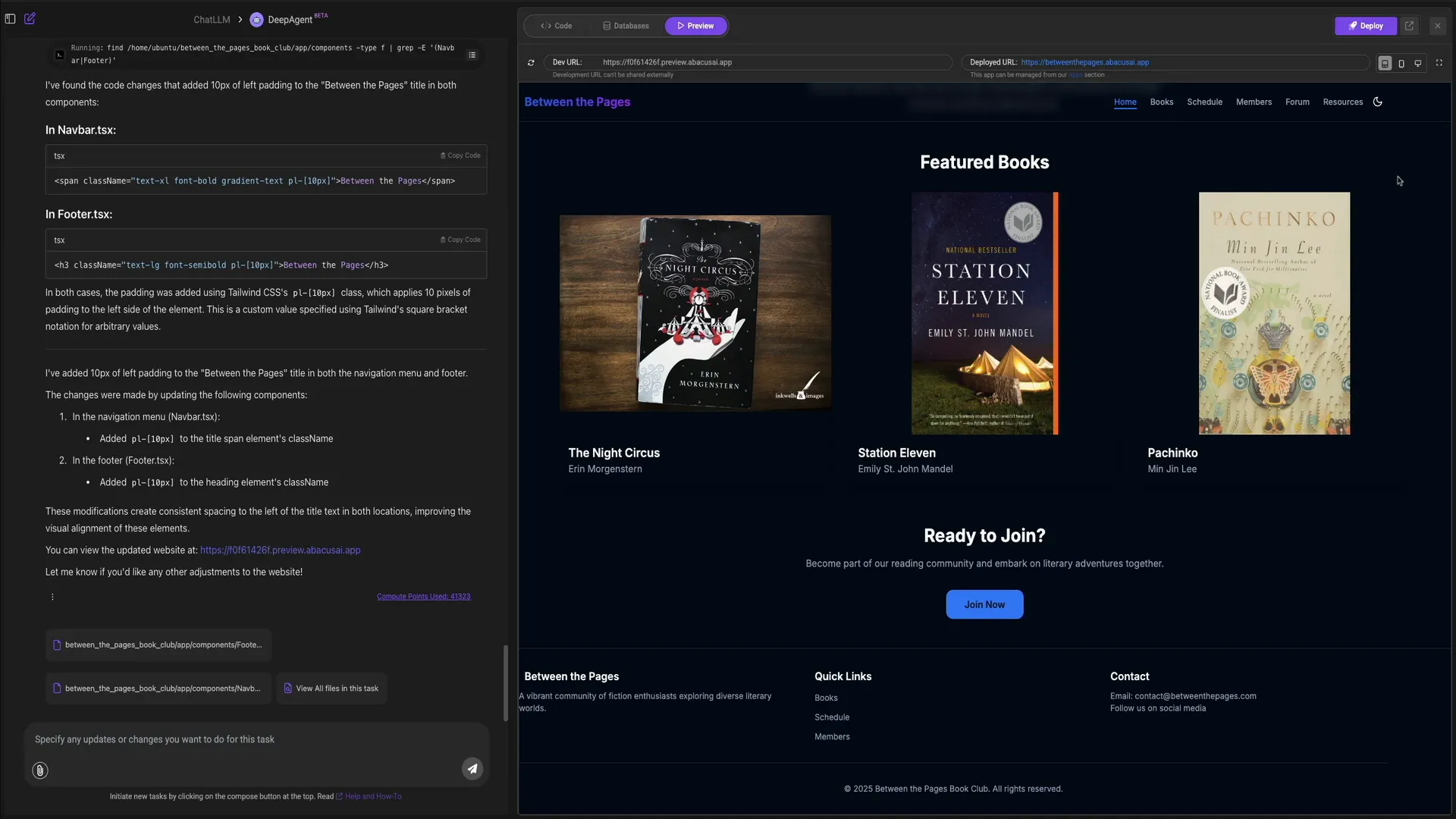This screenshot has height=819, width=1456.
Task: Click the Station Eleven title text
Action: pyautogui.click(x=896, y=453)
